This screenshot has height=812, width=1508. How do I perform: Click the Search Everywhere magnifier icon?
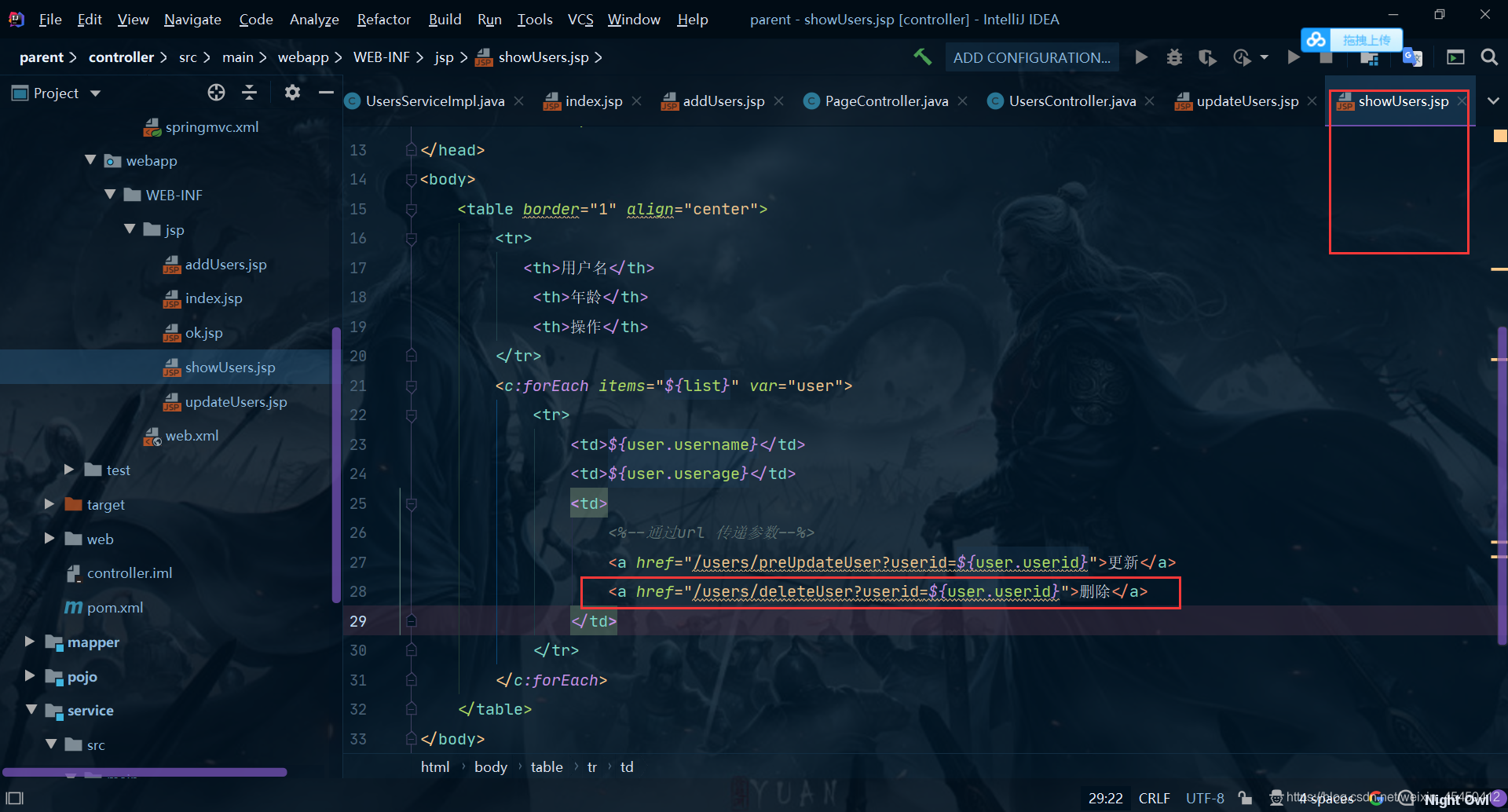click(x=1488, y=57)
